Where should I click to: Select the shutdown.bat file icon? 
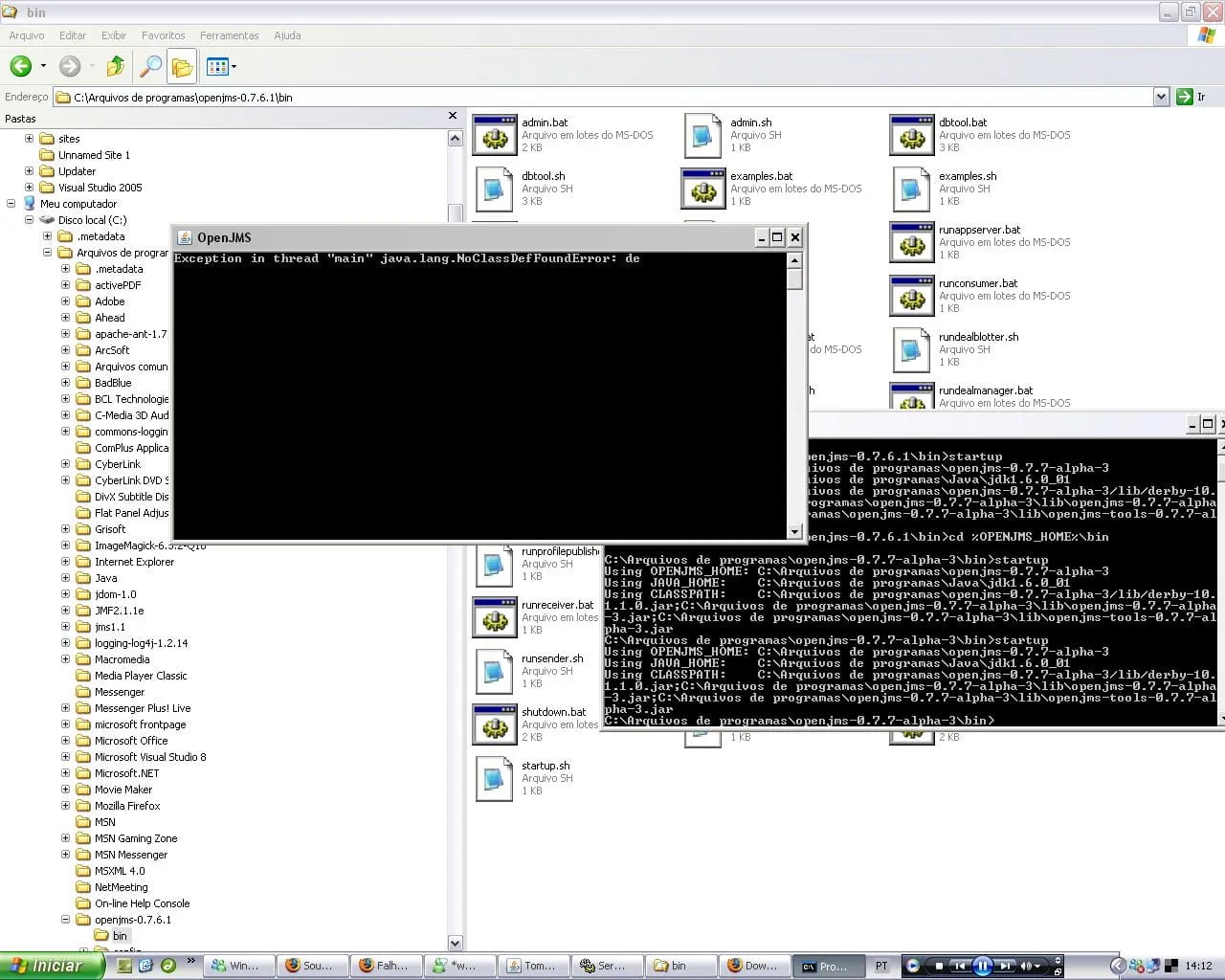[495, 724]
